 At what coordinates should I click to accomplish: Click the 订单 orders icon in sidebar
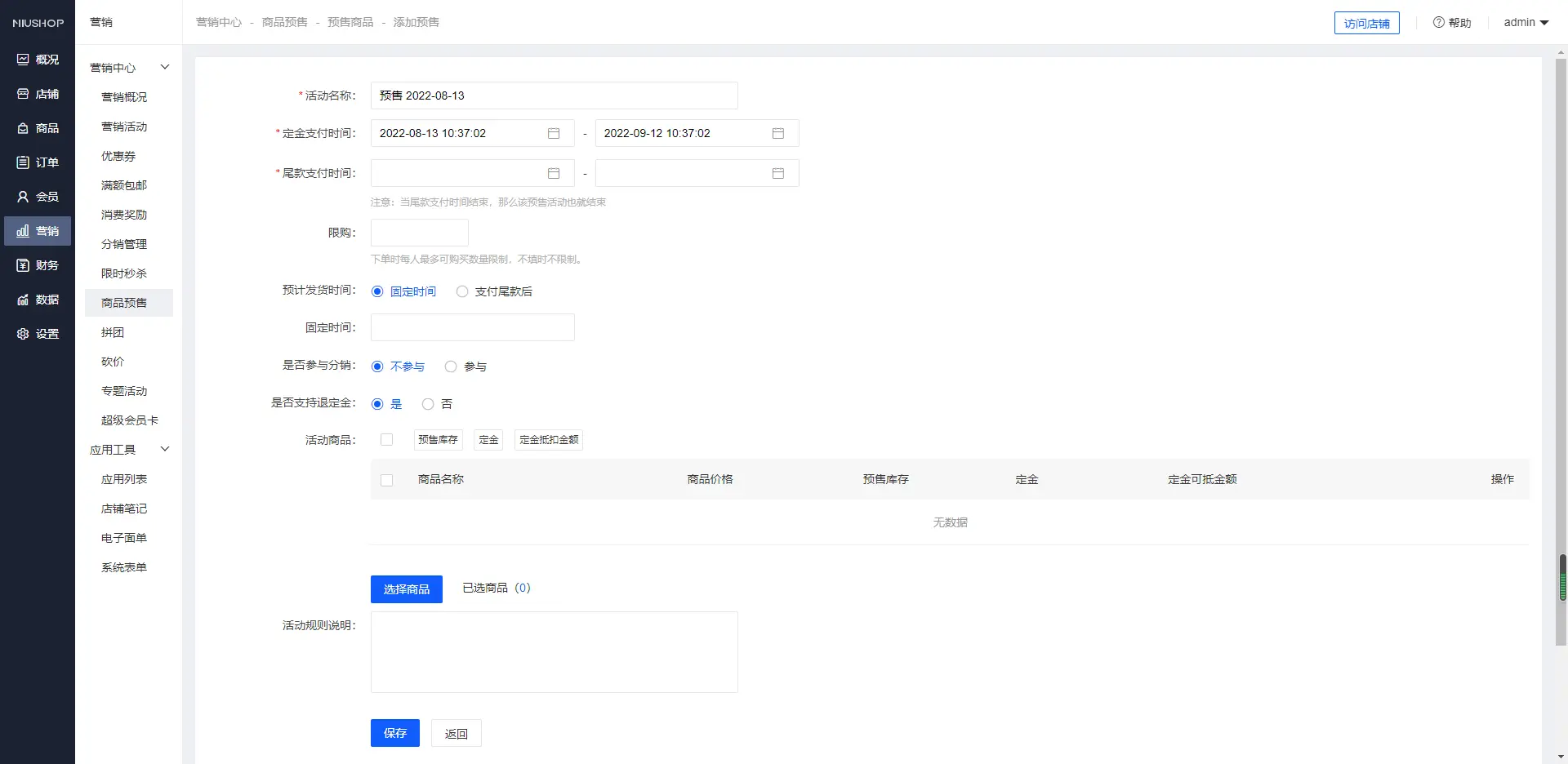[x=23, y=162]
